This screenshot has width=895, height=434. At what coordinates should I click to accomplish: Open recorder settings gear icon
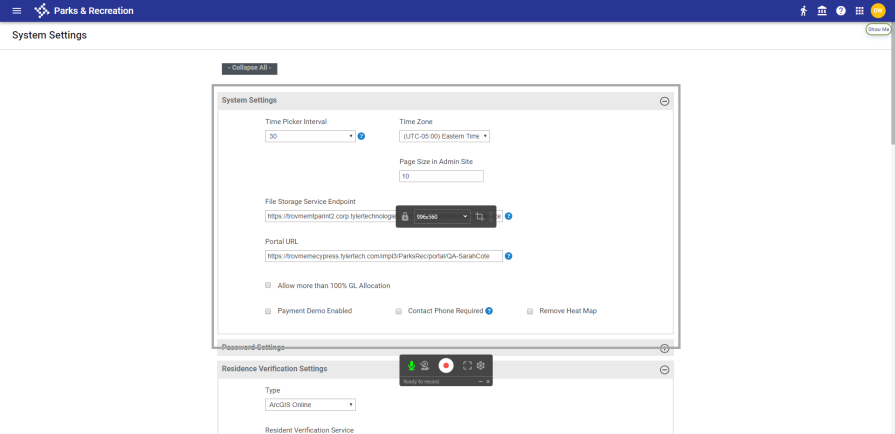click(x=481, y=366)
